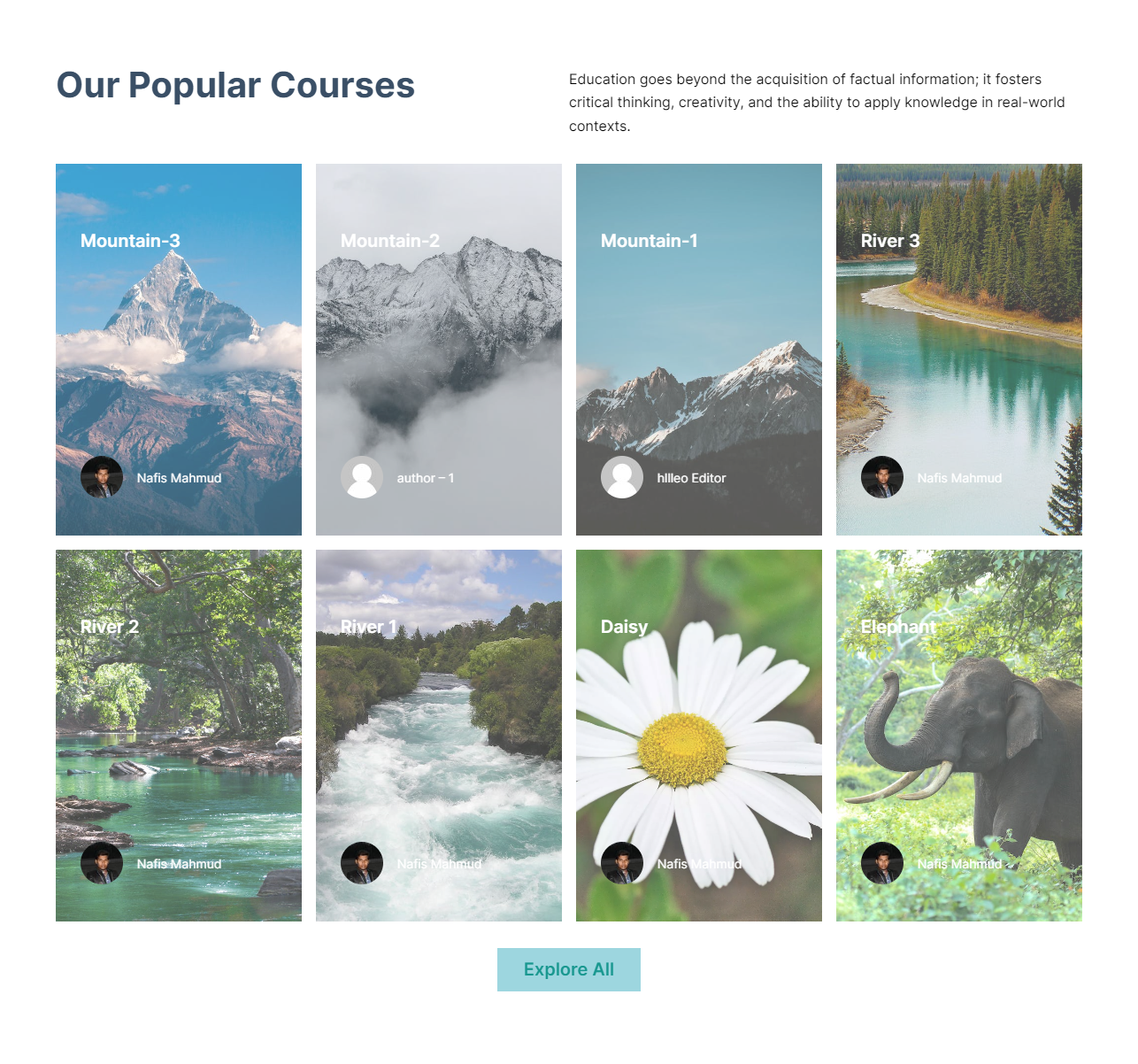Open the River 3 course title
This screenshot has height=1064, width=1138.
click(x=890, y=241)
